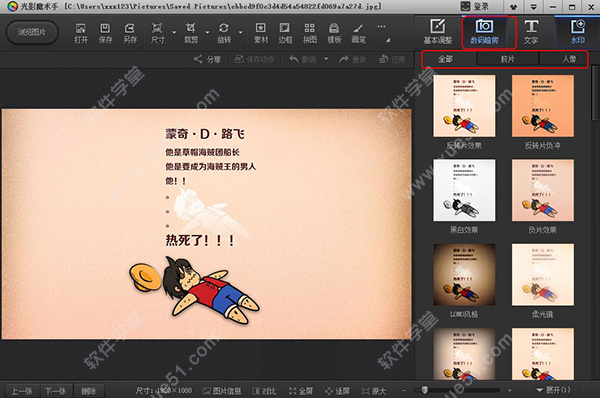The height and width of the screenshot is (398, 600).
Task: Apply the LOMO风格 filter thumbnail
Action: [x=464, y=274]
